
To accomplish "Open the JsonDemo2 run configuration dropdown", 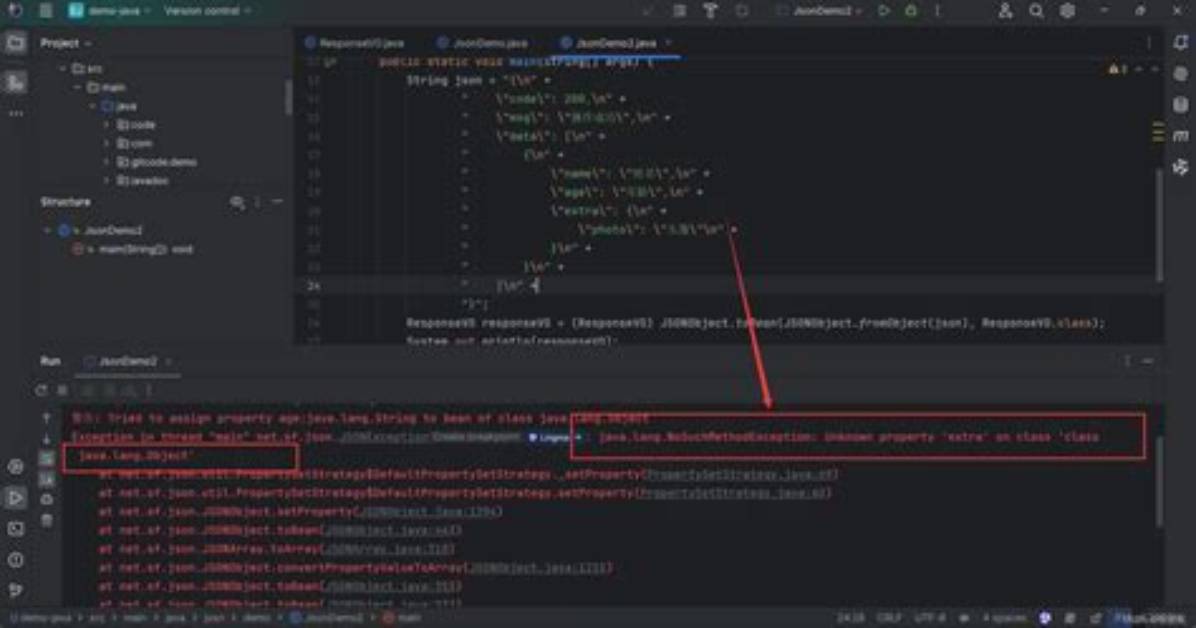I will [821, 11].
